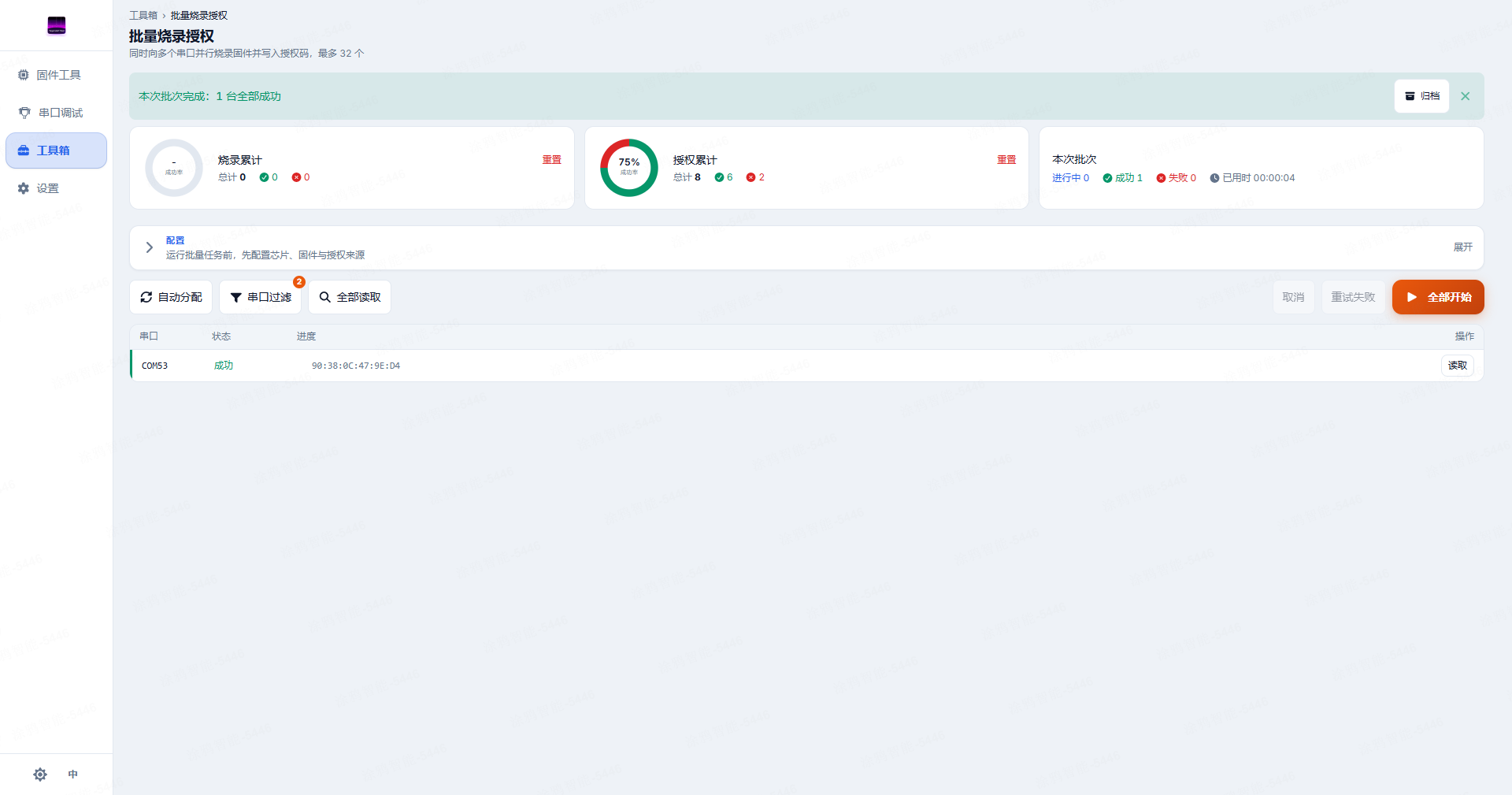Click the 自动分配 refresh button
Image resolution: width=1512 pixels, height=795 pixels.
click(x=171, y=297)
